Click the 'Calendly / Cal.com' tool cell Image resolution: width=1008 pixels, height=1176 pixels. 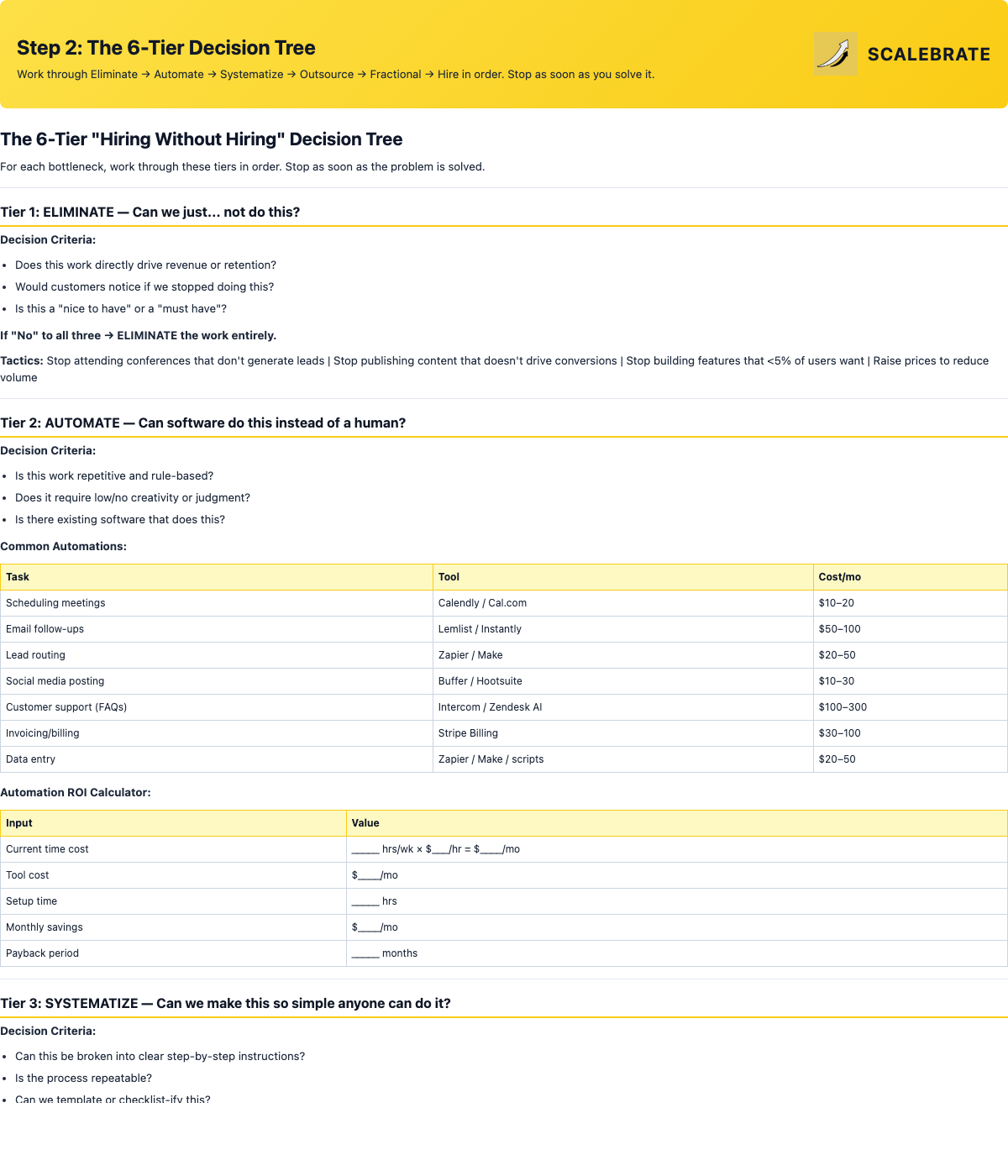[622, 603]
